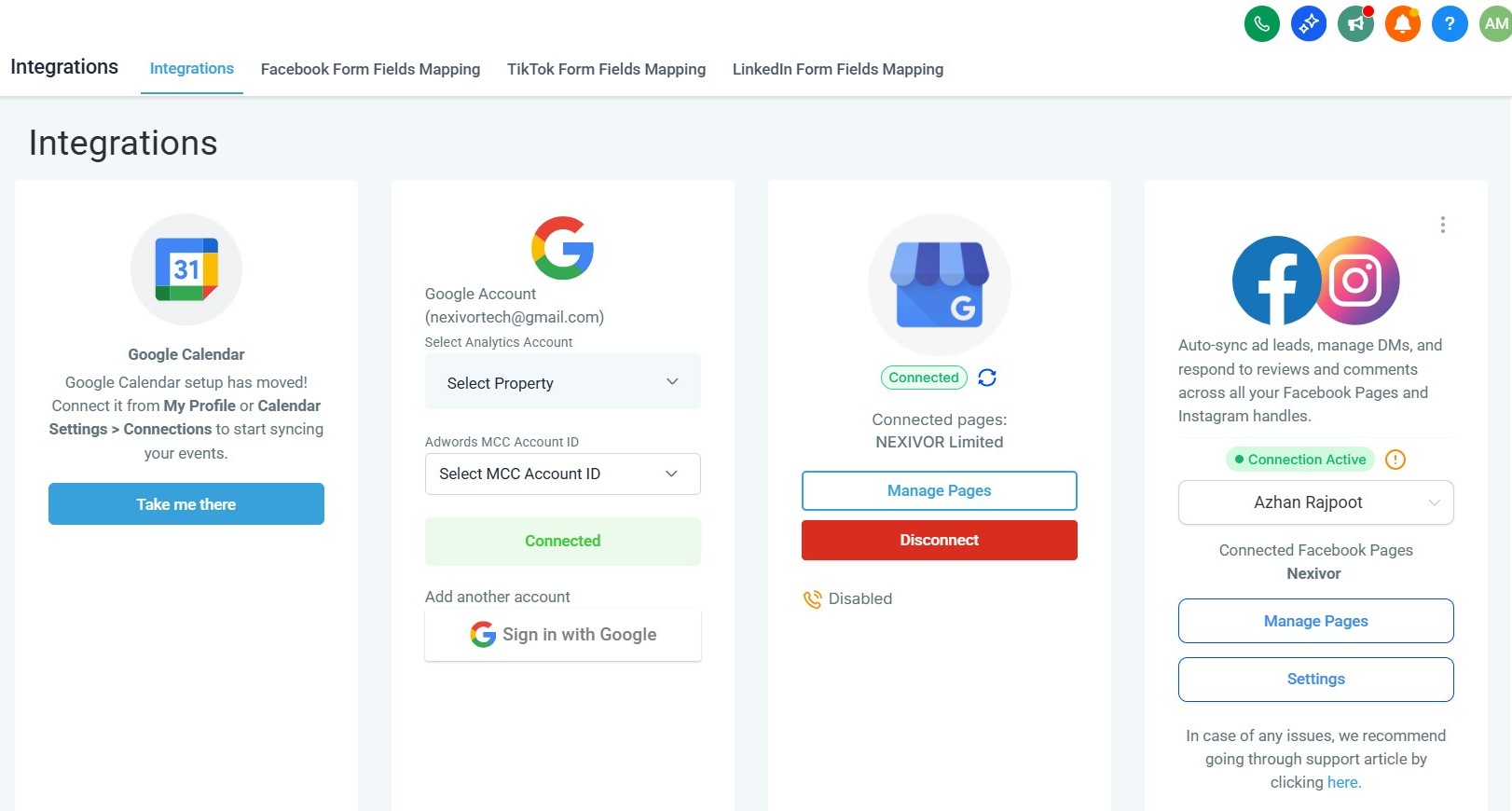Click the red Disconnect button

tap(940, 541)
